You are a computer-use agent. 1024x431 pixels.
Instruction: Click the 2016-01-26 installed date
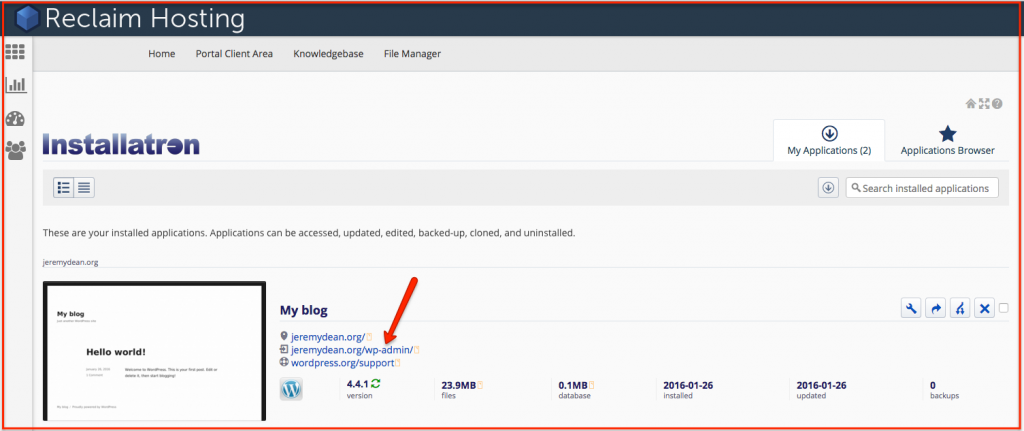(x=688, y=385)
